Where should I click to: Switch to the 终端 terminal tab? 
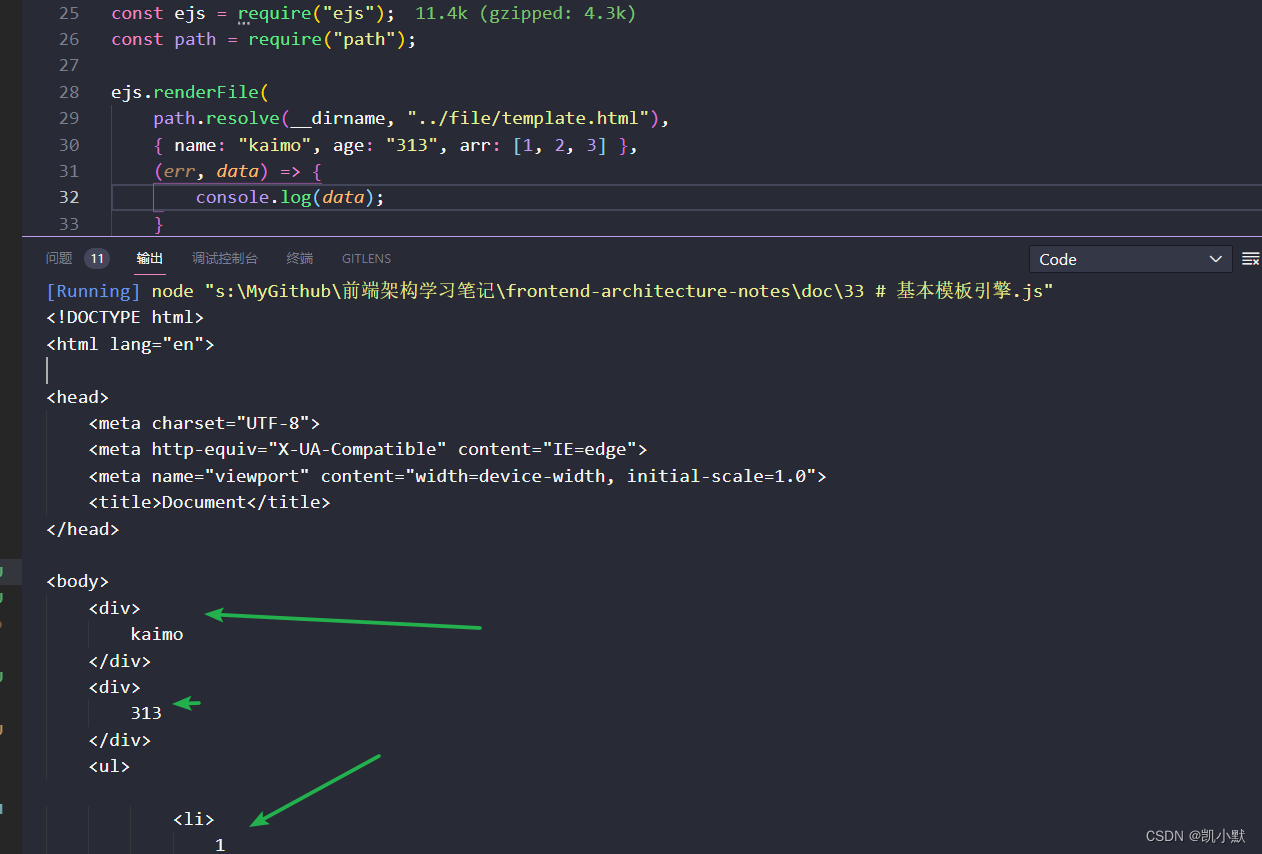[300, 258]
